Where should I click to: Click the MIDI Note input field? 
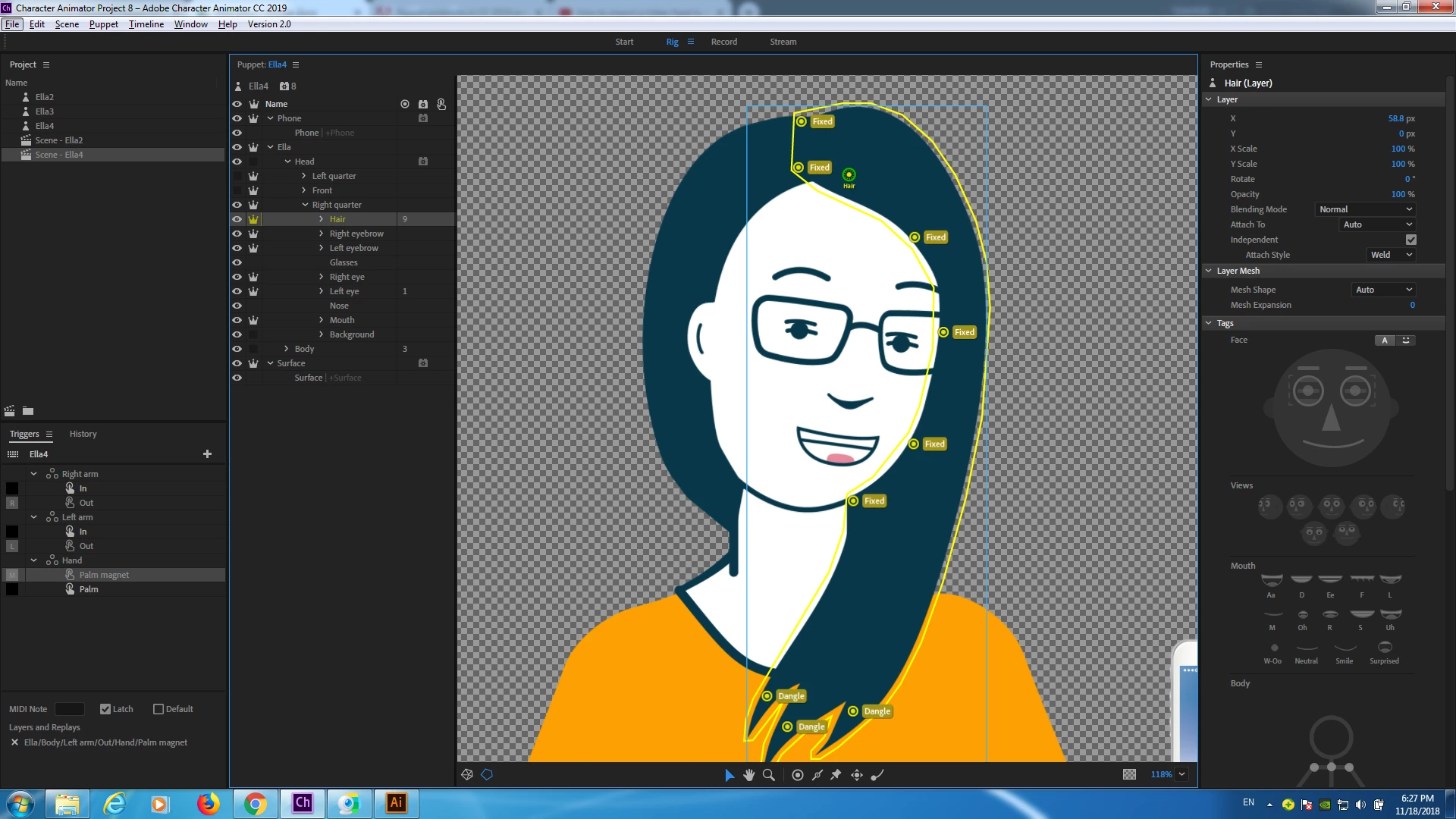(69, 709)
